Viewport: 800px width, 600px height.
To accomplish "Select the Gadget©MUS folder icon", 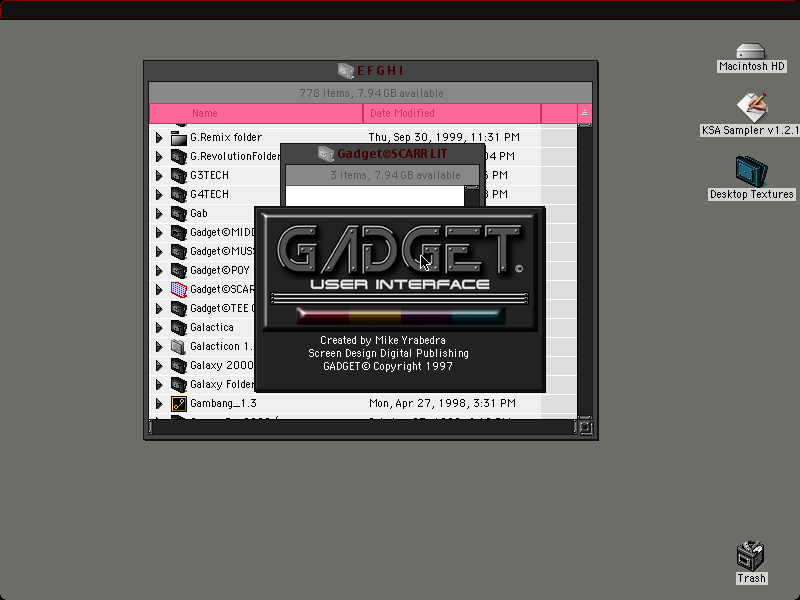I will pos(179,252).
